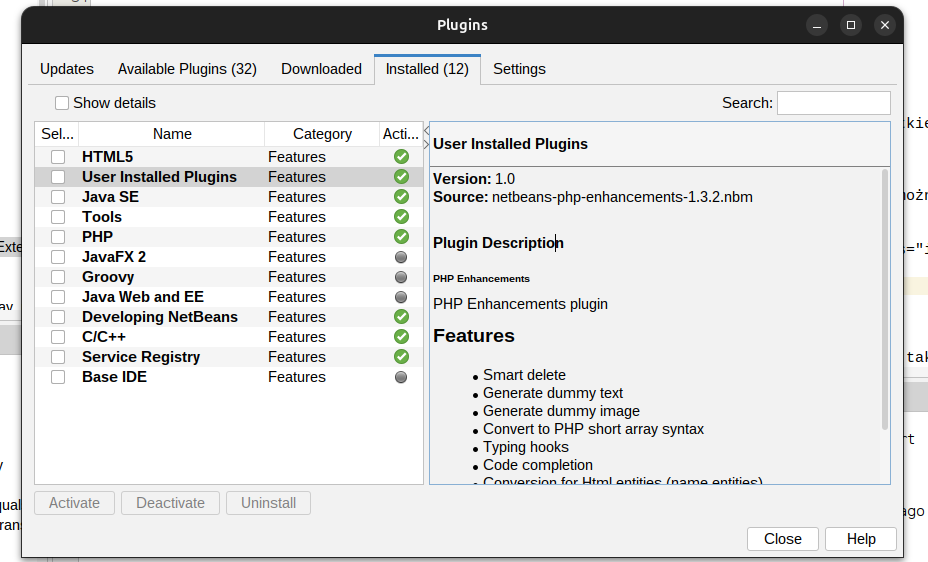The image size is (928, 562).
Task: Open the Settings tab
Action: click(519, 69)
